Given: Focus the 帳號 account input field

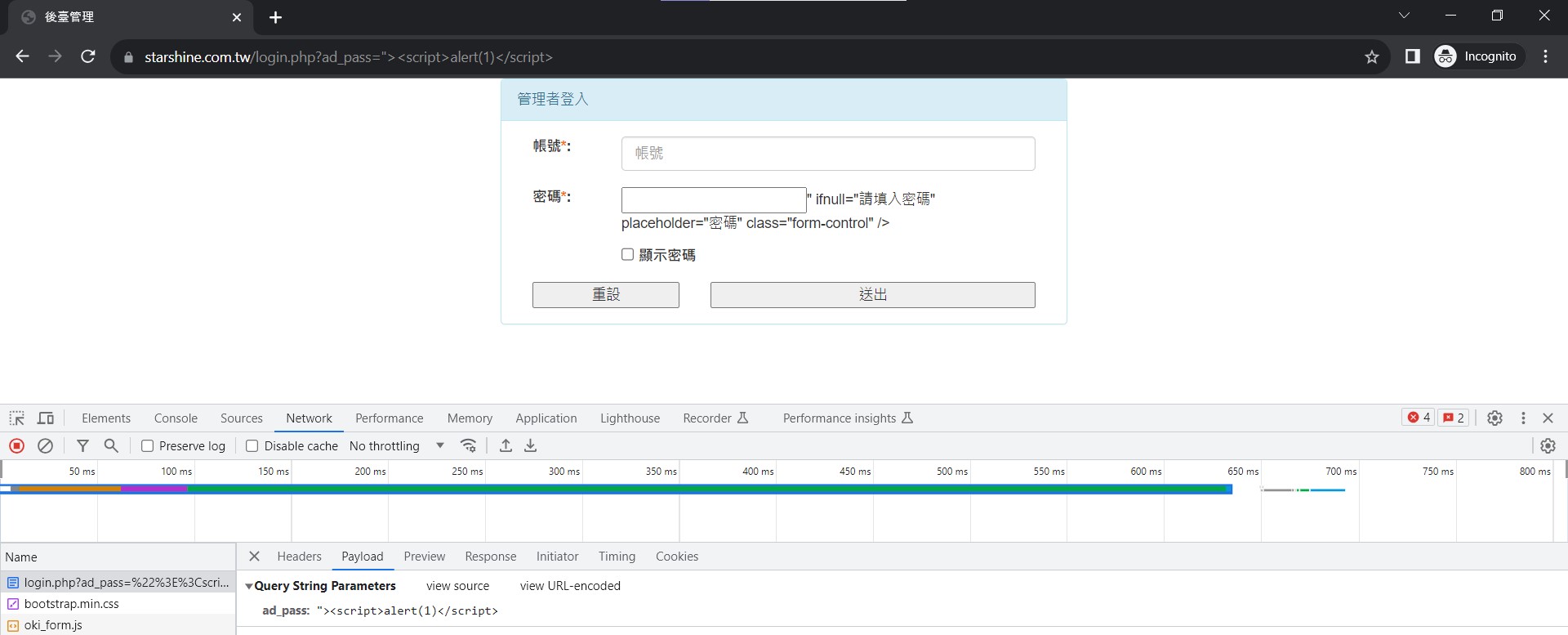Looking at the screenshot, I should [828, 154].
